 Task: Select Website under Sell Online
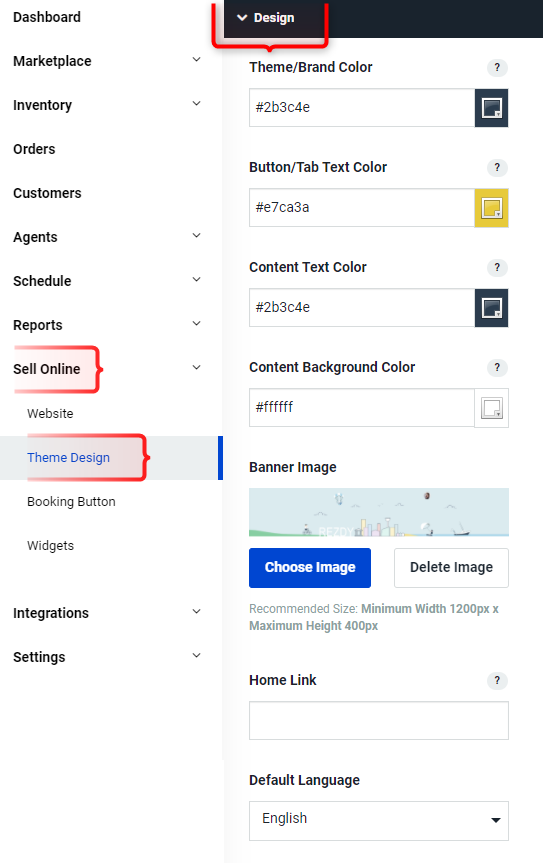[50, 413]
